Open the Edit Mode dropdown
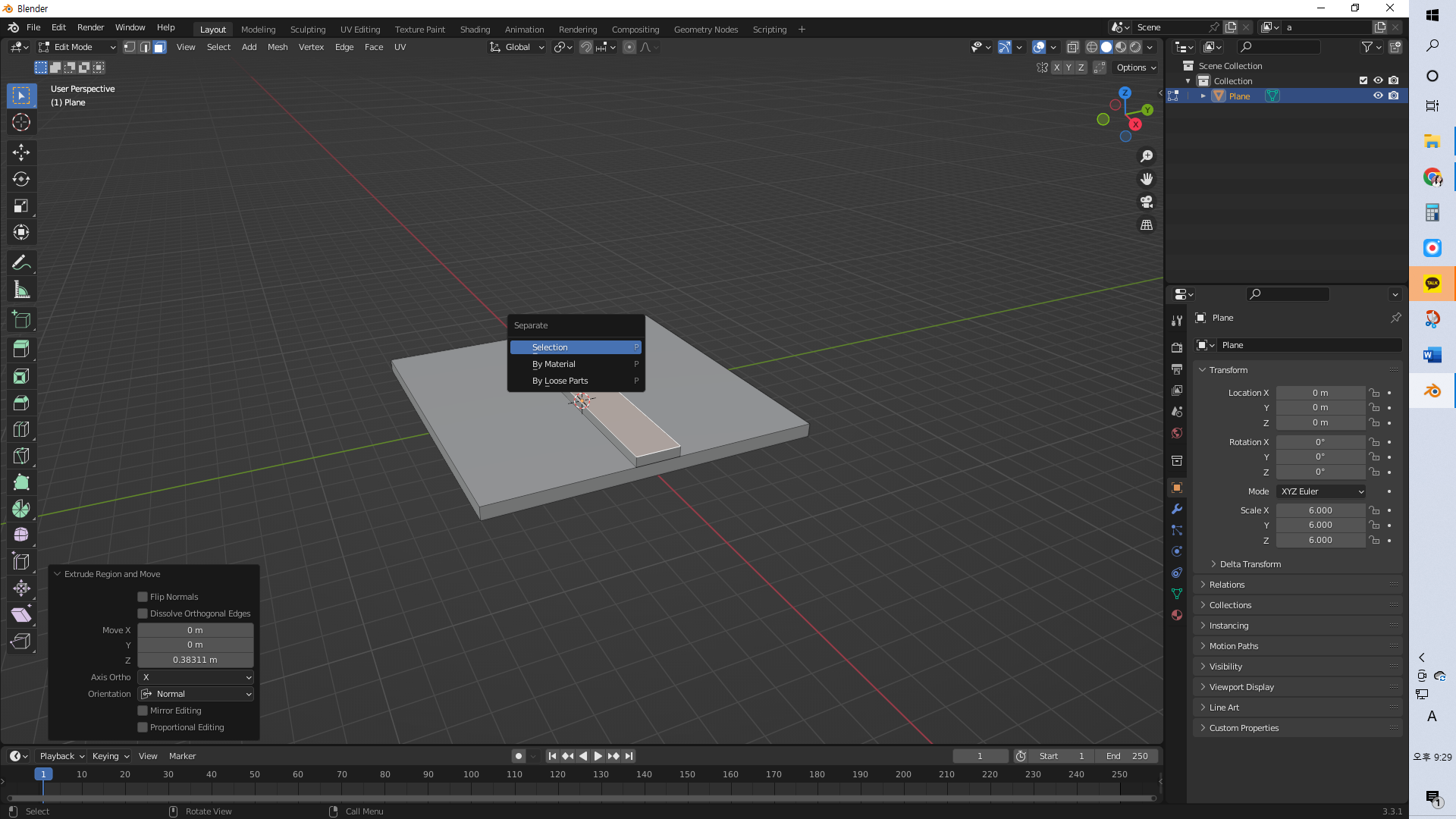This screenshot has height=819, width=1456. [x=77, y=47]
